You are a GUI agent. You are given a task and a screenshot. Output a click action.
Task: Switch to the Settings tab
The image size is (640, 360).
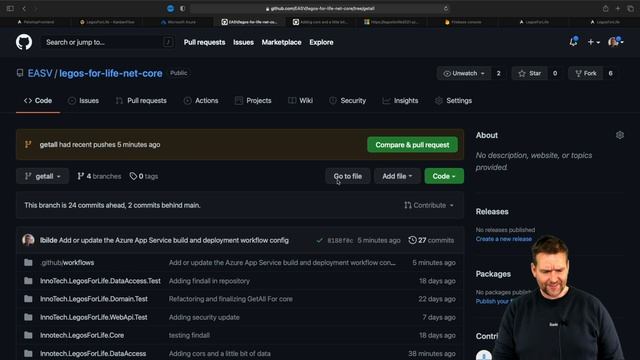453,101
